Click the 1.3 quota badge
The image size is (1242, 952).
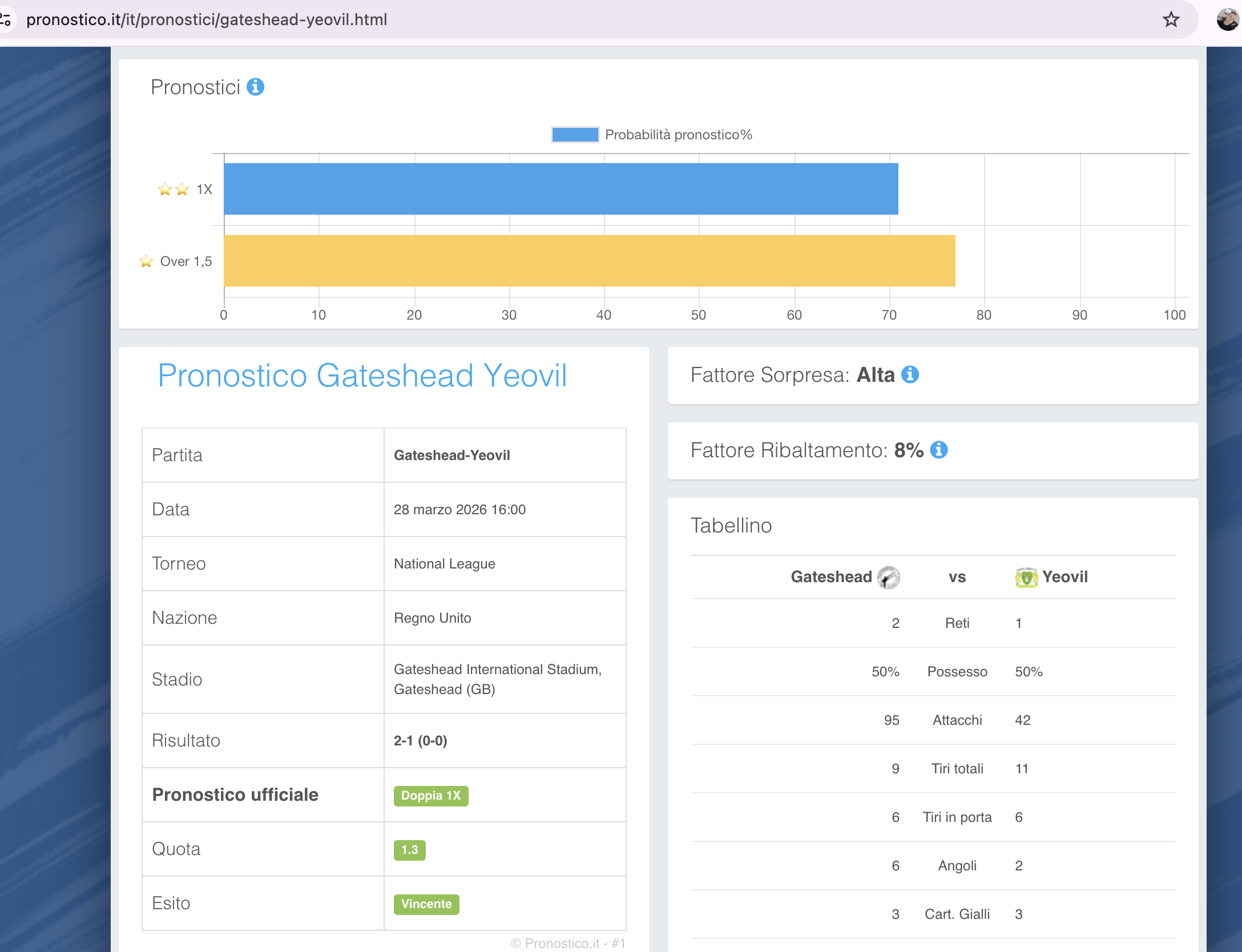coord(409,850)
